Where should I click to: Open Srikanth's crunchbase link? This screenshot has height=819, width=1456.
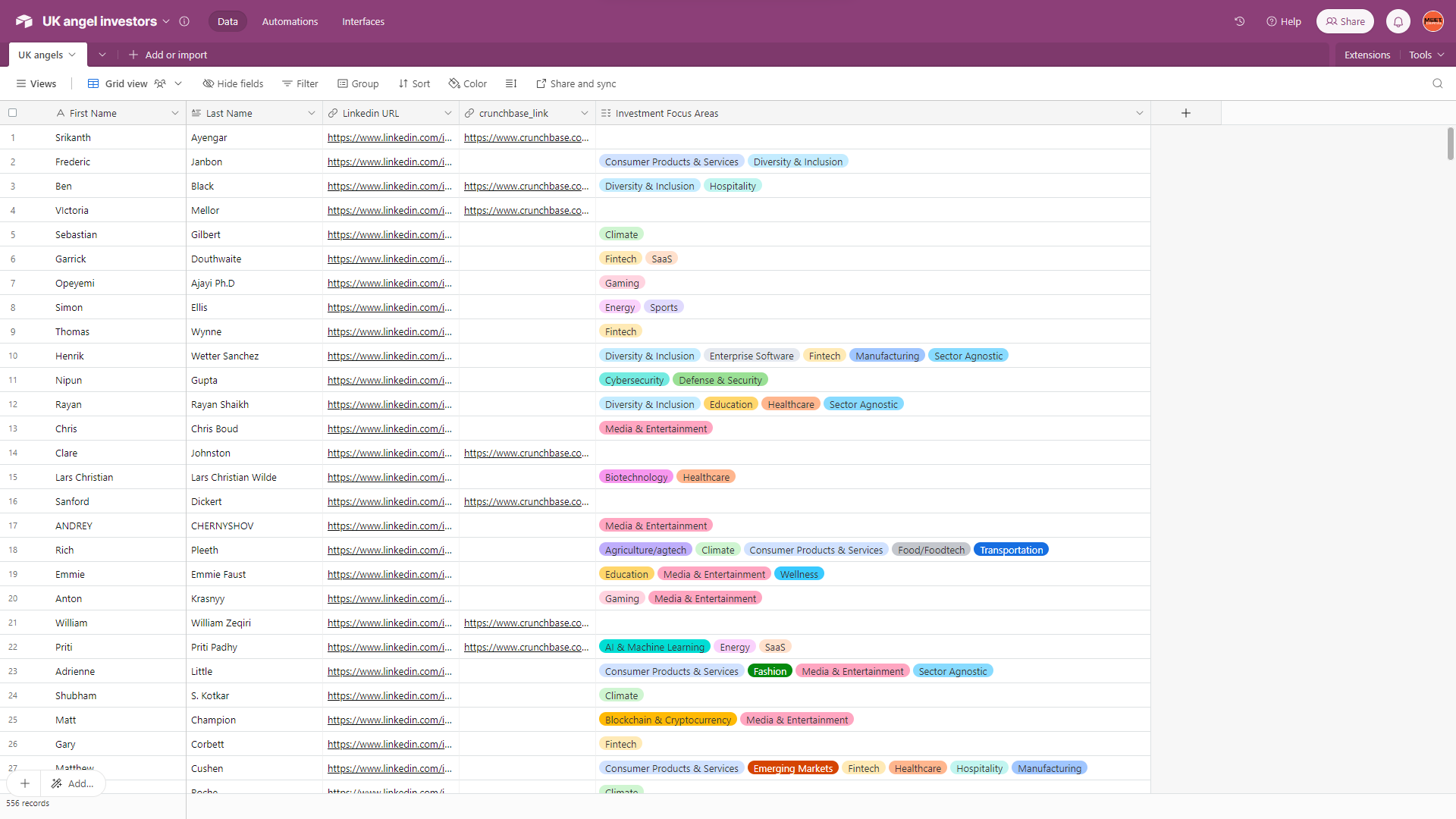click(x=526, y=137)
